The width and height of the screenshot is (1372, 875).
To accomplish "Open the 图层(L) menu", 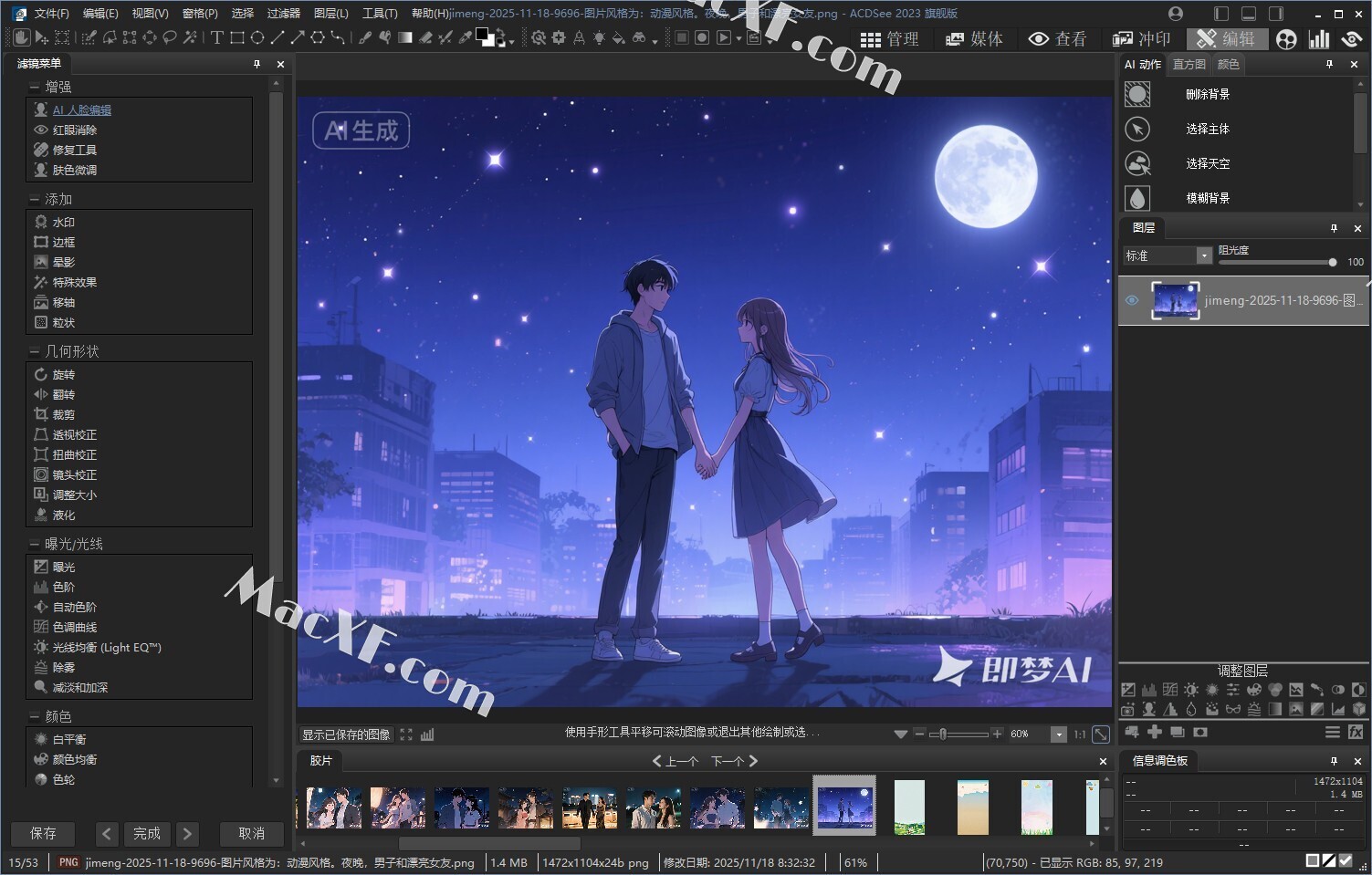I will [x=330, y=13].
